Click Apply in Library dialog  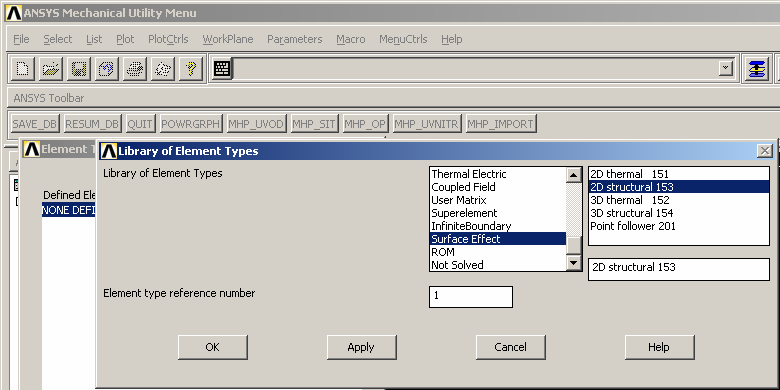tap(361, 347)
